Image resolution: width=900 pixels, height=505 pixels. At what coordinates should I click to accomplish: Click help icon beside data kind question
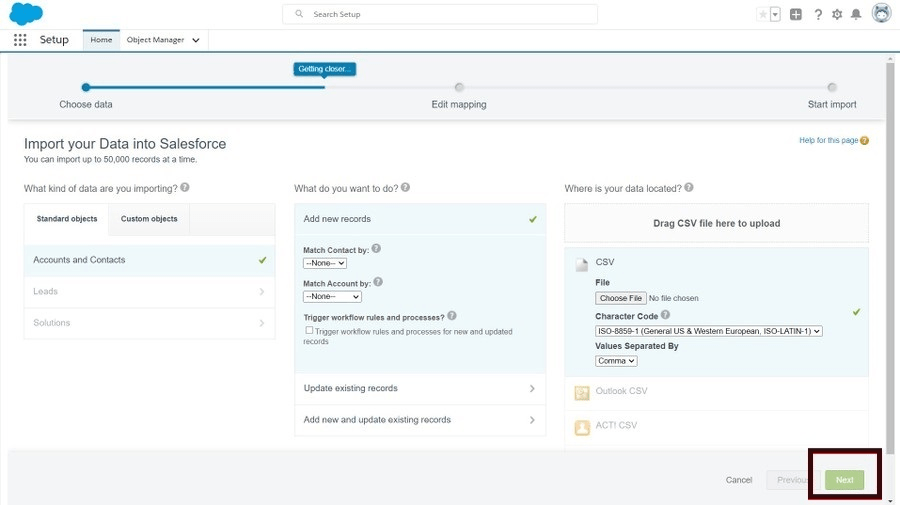(185, 187)
